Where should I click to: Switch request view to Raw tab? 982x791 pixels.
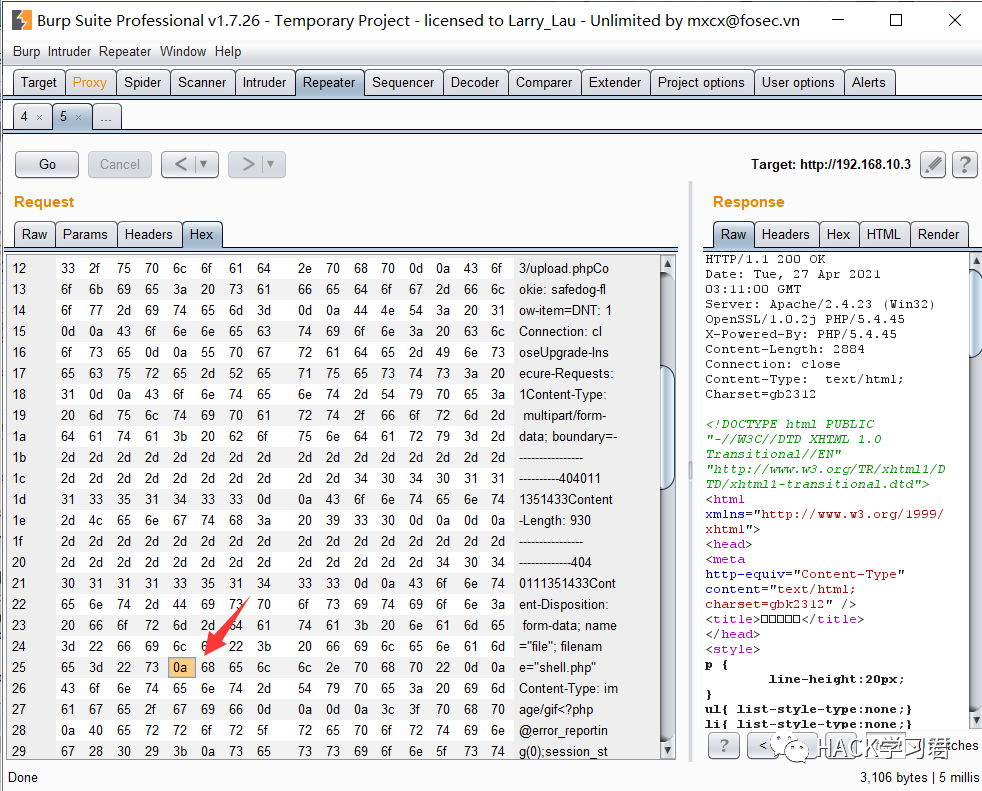coord(34,234)
